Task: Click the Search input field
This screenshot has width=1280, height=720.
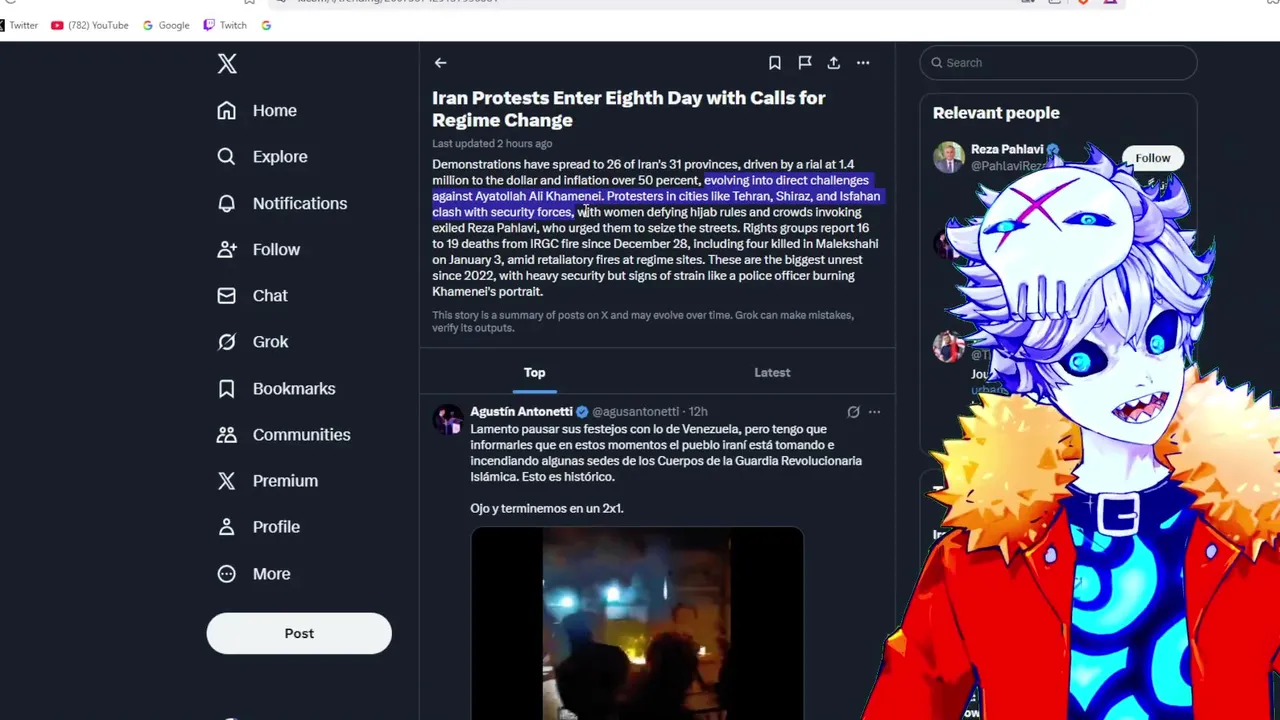Action: coord(1058,63)
